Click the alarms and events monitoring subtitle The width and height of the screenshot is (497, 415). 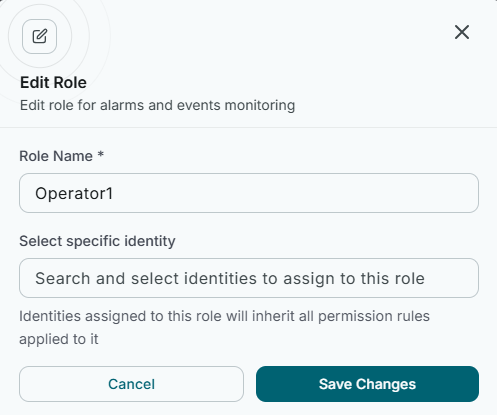[x=157, y=105]
